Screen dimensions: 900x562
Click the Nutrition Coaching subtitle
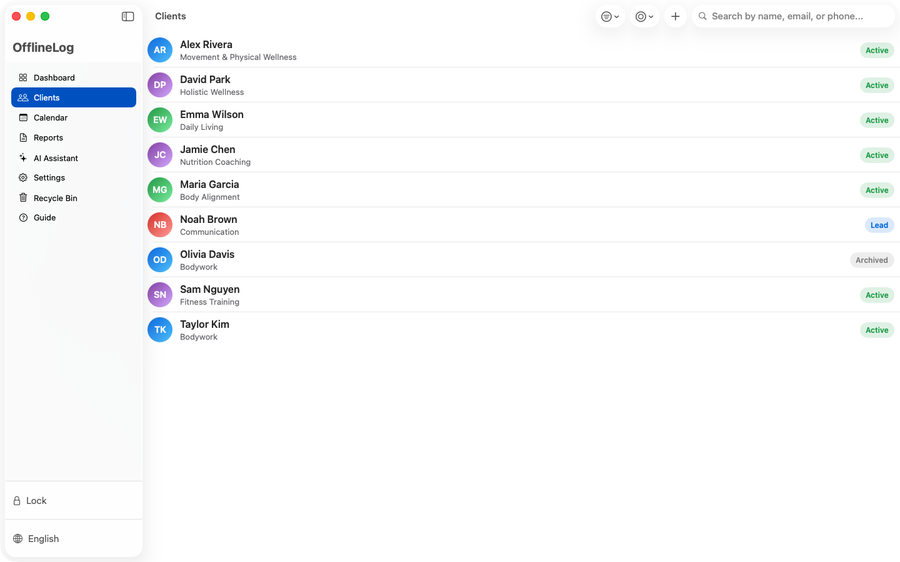coord(215,162)
